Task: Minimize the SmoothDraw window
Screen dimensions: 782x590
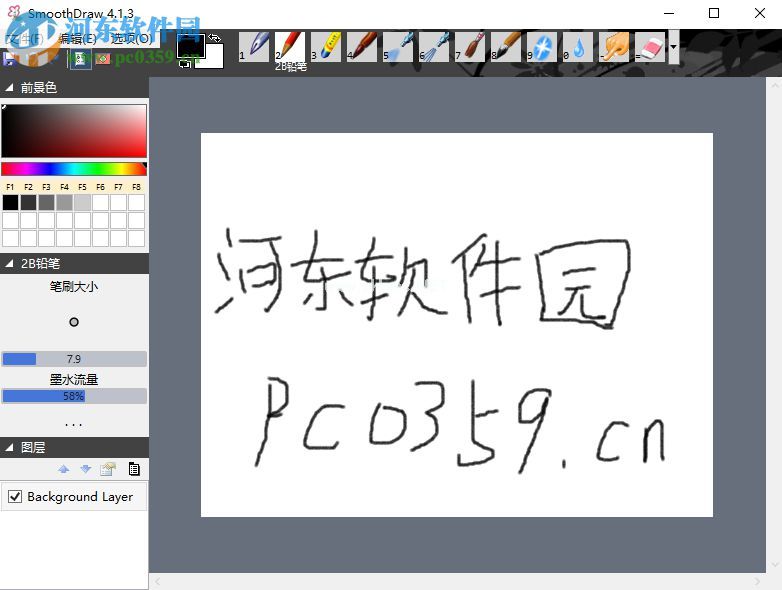Action: coord(669,13)
